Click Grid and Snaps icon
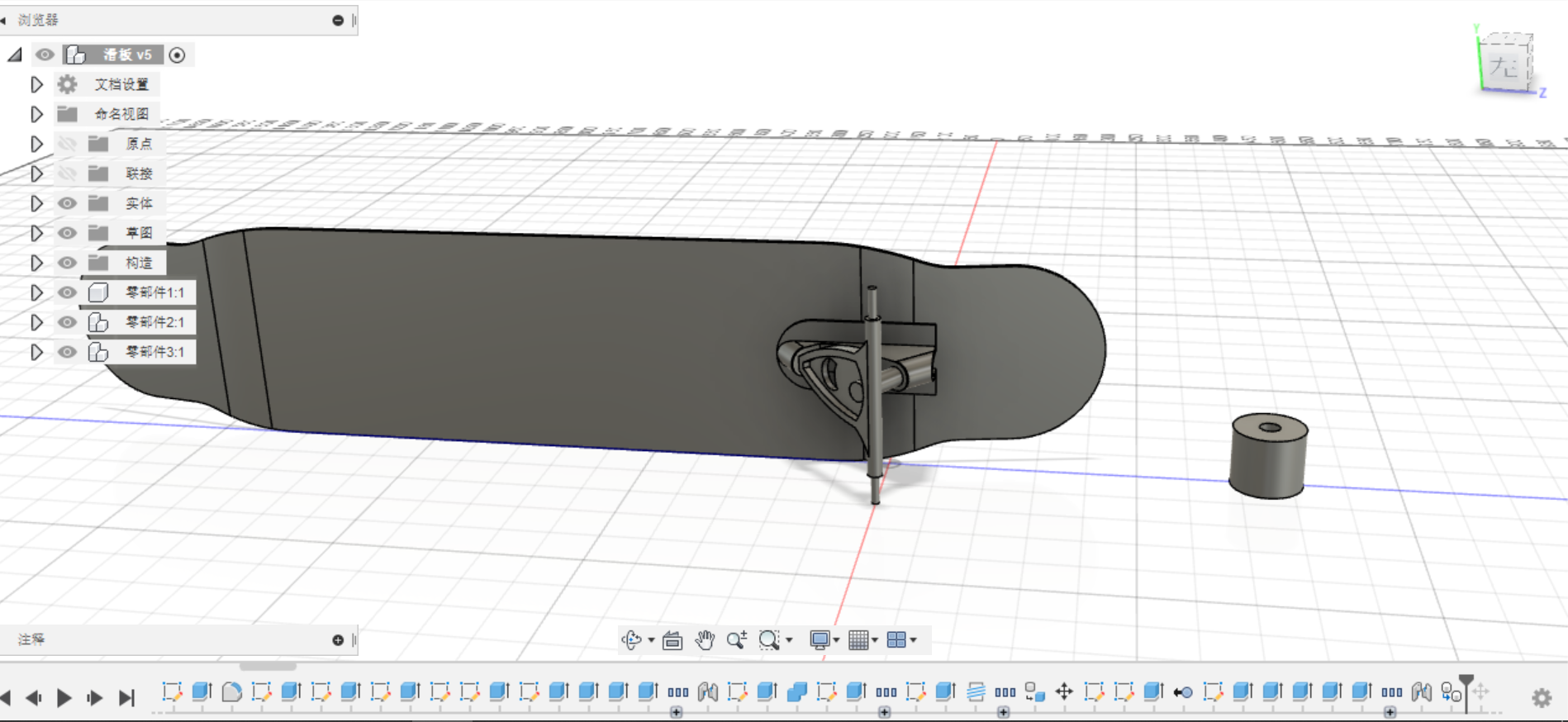Viewport: 1568px width, 722px height. [858, 640]
